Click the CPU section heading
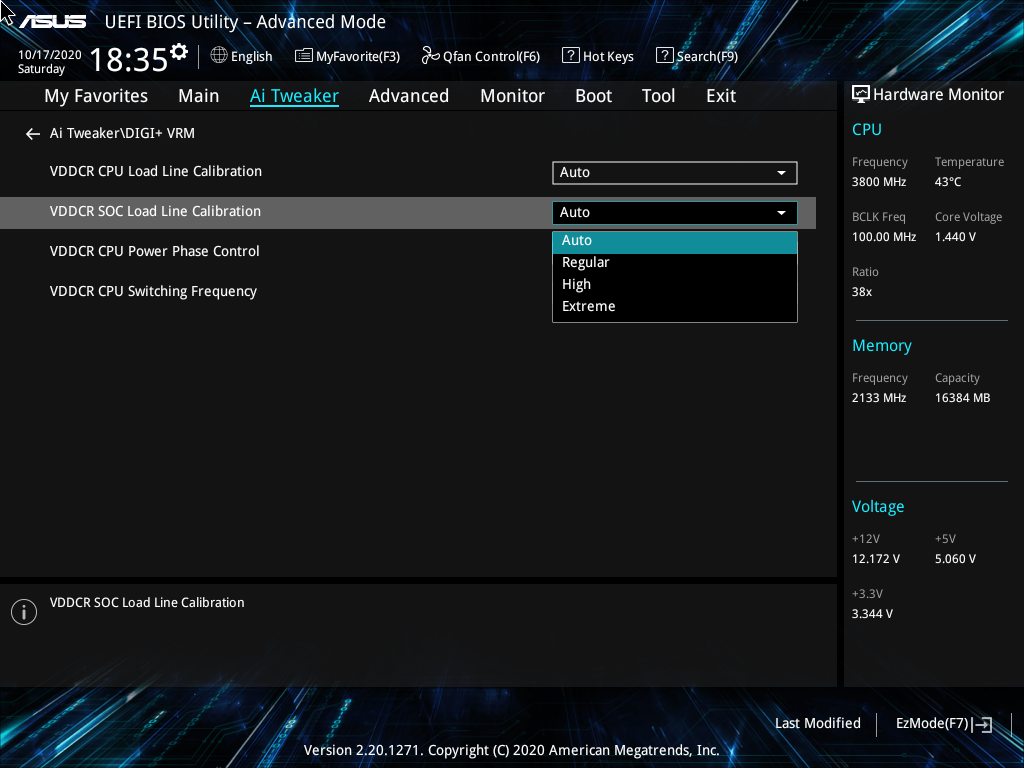Image resolution: width=1024 pixels, height=768 pixels. click(867, 129)
